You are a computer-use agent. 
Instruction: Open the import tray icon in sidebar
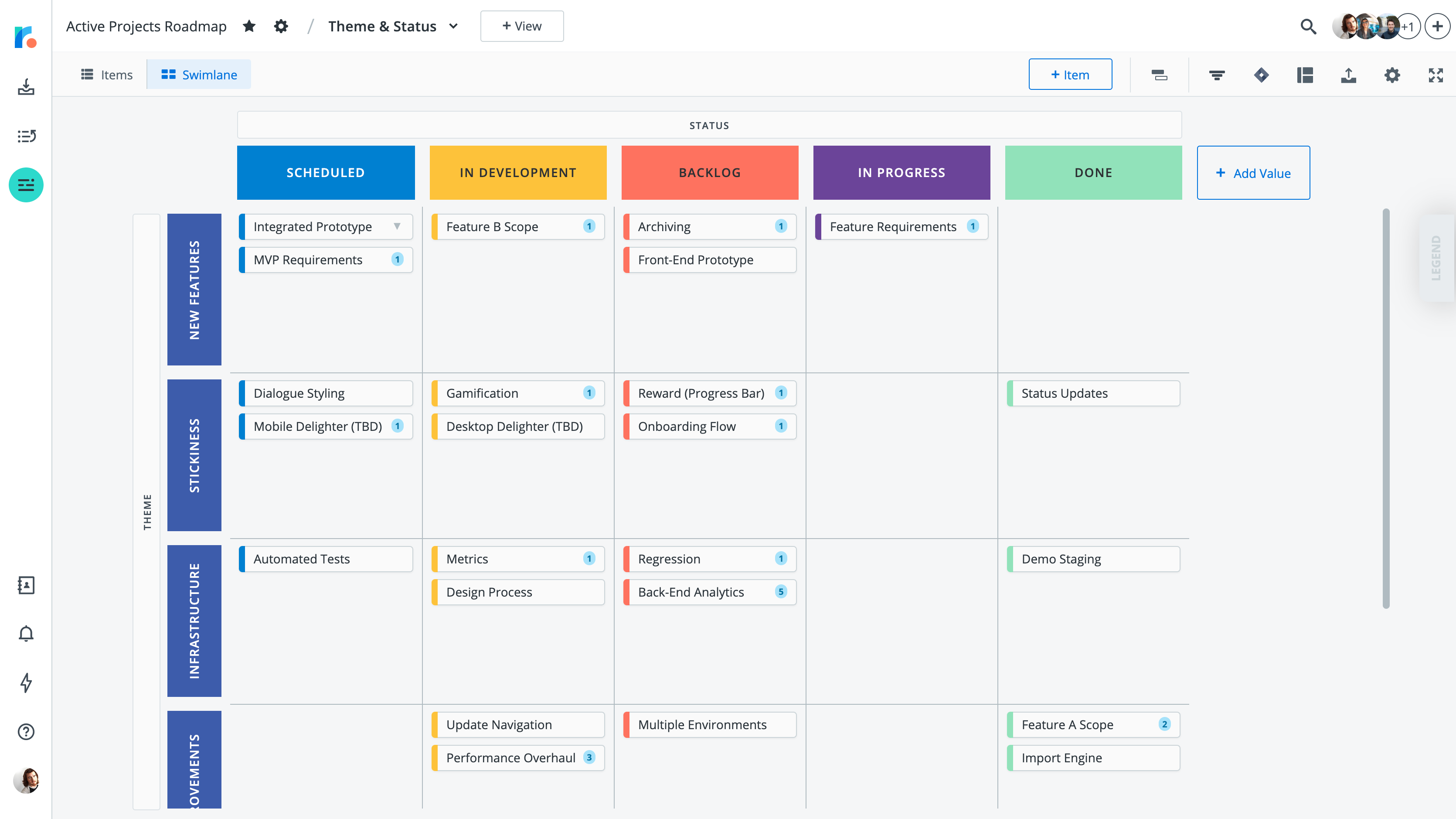tap(26, 86)
